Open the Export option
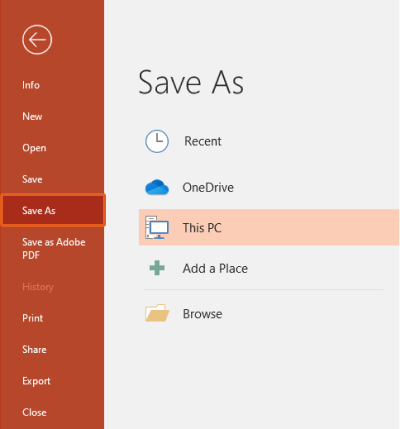This screenshot has width=400, height=429. pos(36,381)
